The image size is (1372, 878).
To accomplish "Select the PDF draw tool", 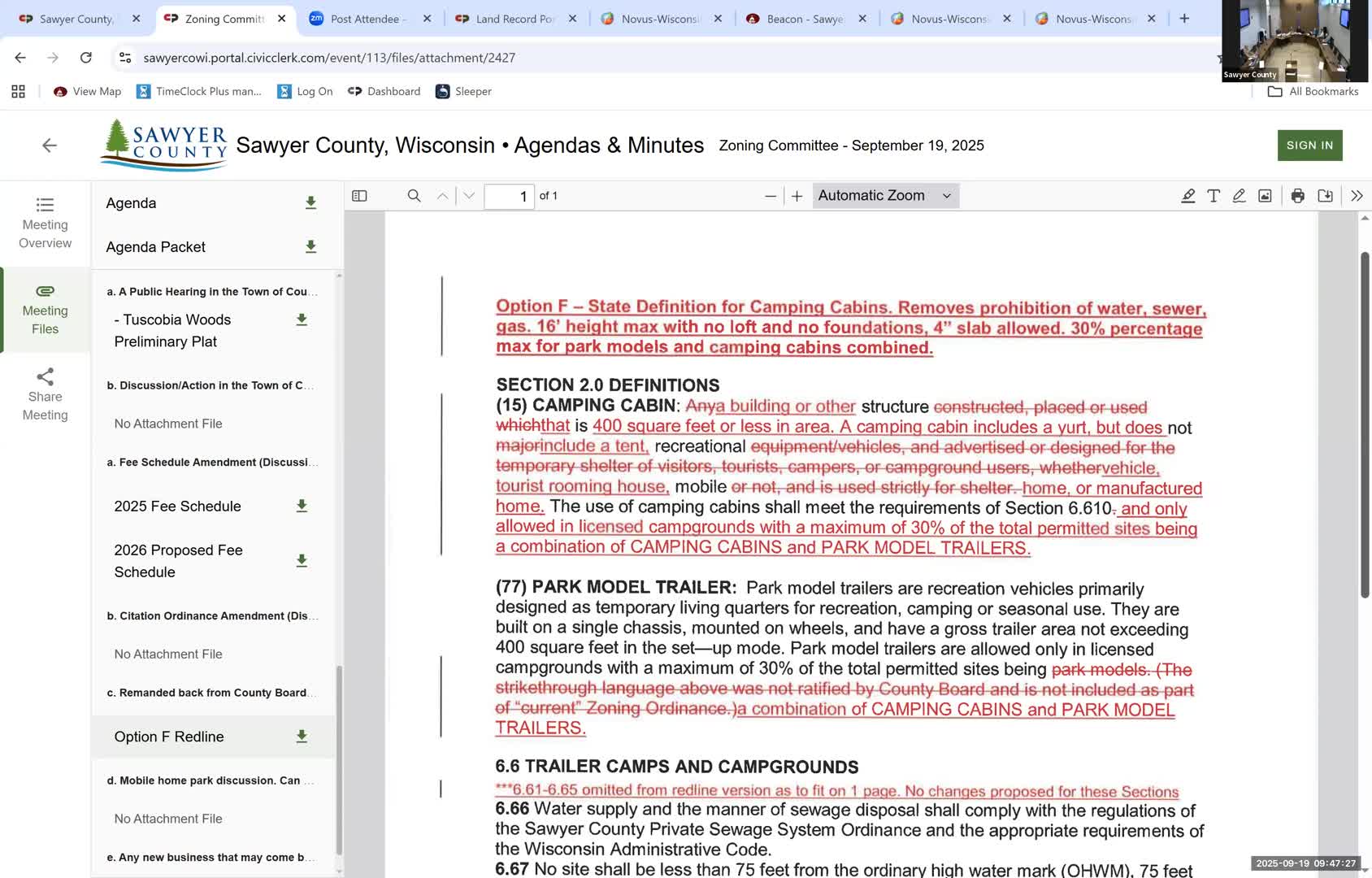I will point(1239,196).
